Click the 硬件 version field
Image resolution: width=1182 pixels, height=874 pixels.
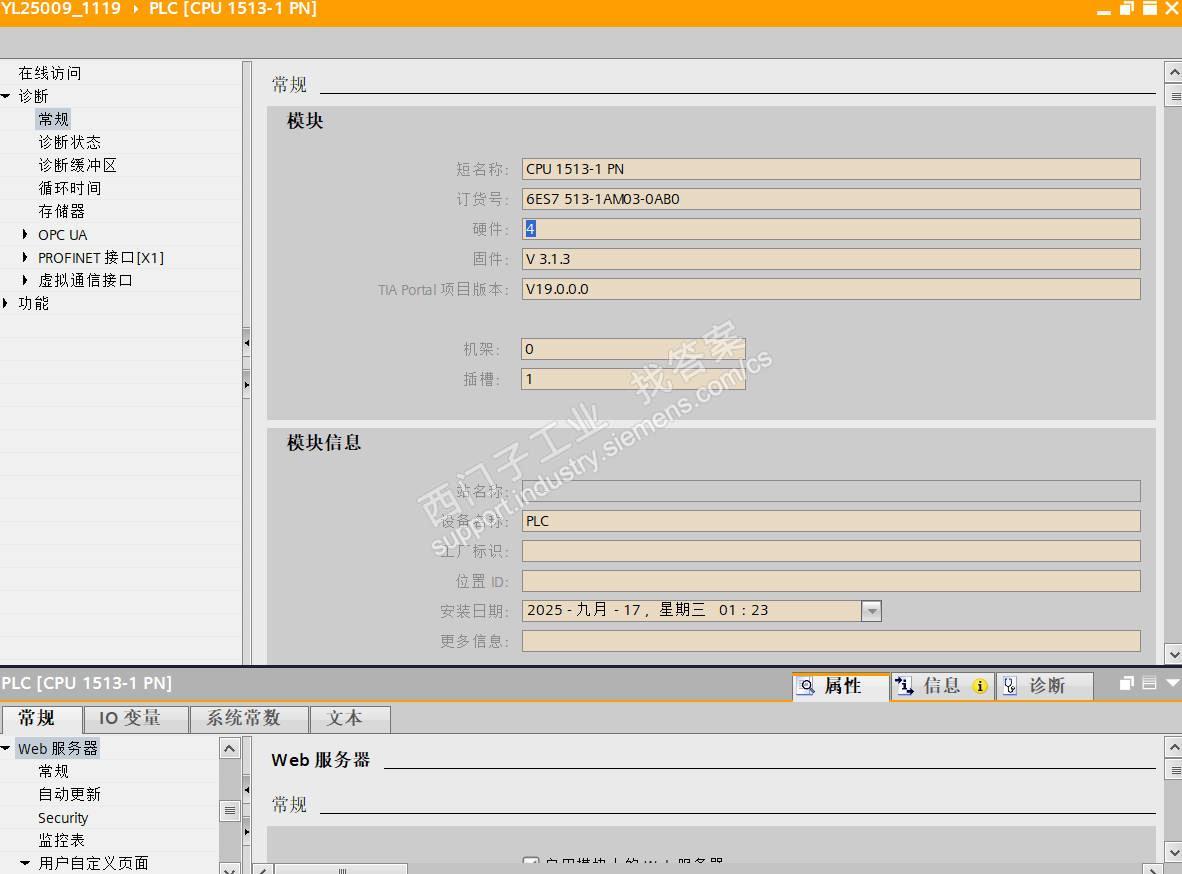pyautogui.click(x=831, y=229)
